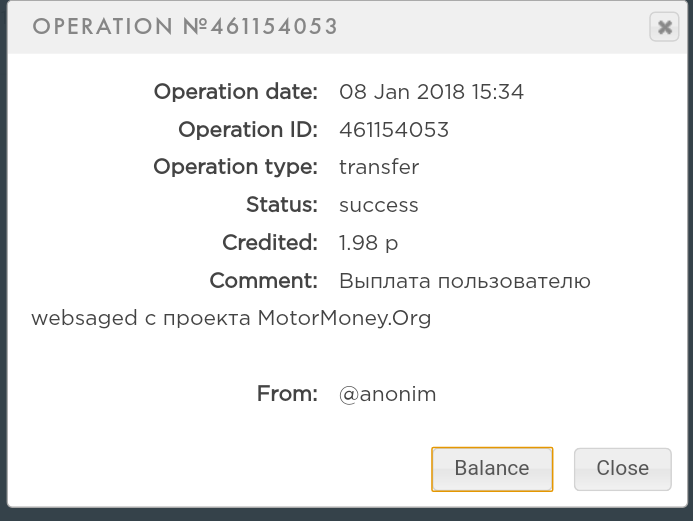The width and height of the screenshot is (693, 521).
Task: Click the 'Comment:' label
Action: click(263, 281)
